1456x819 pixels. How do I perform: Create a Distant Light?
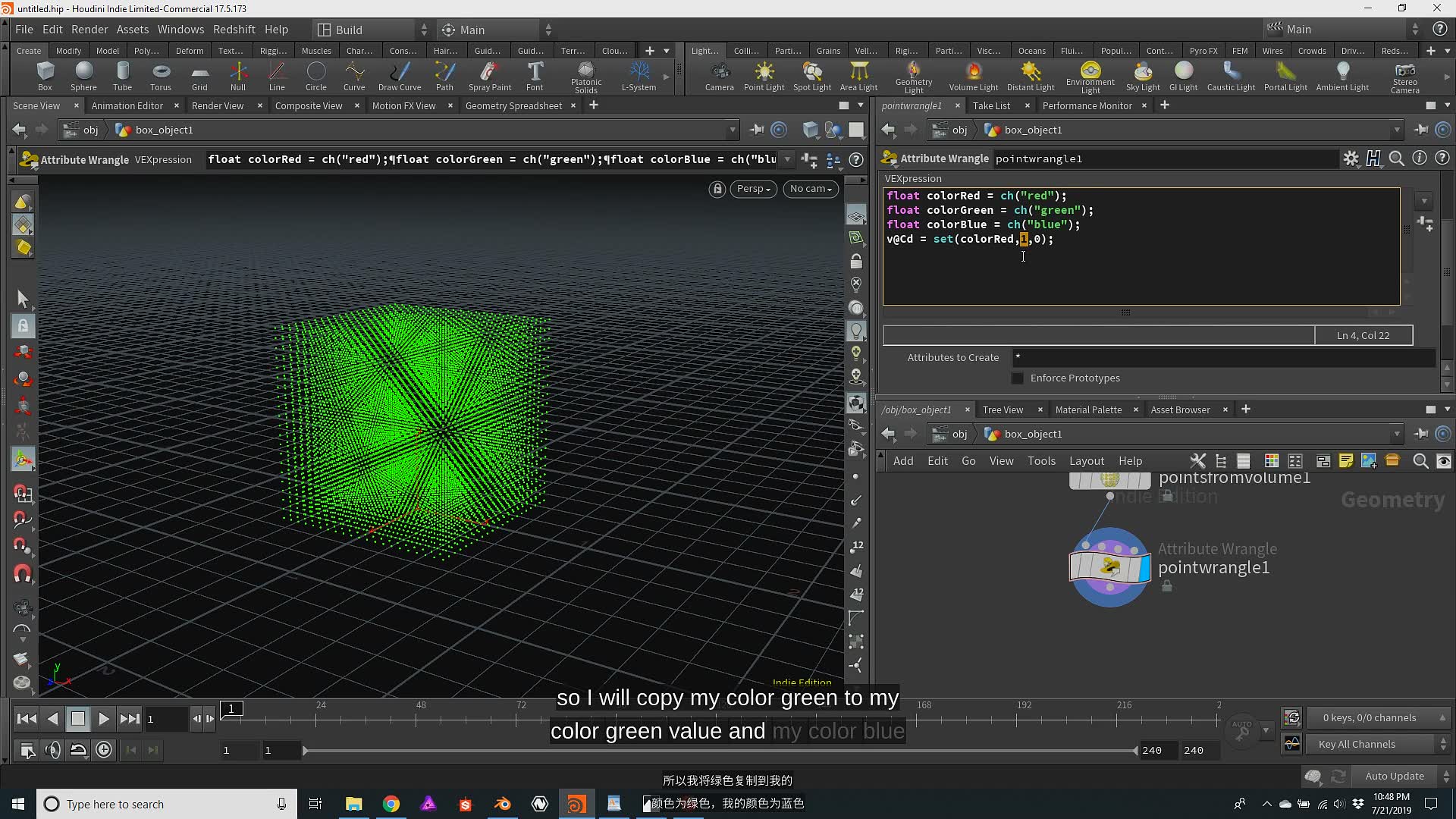click(1031, 76)
